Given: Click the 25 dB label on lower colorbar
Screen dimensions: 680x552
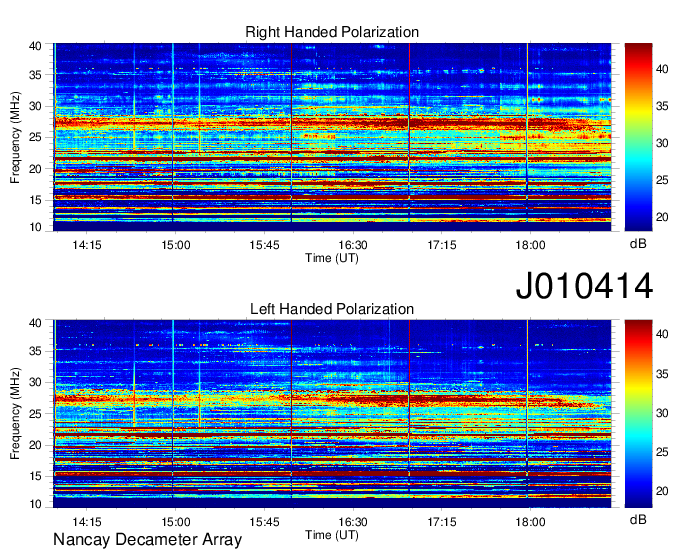Looking at the screenshot, I should pos(662,452).
